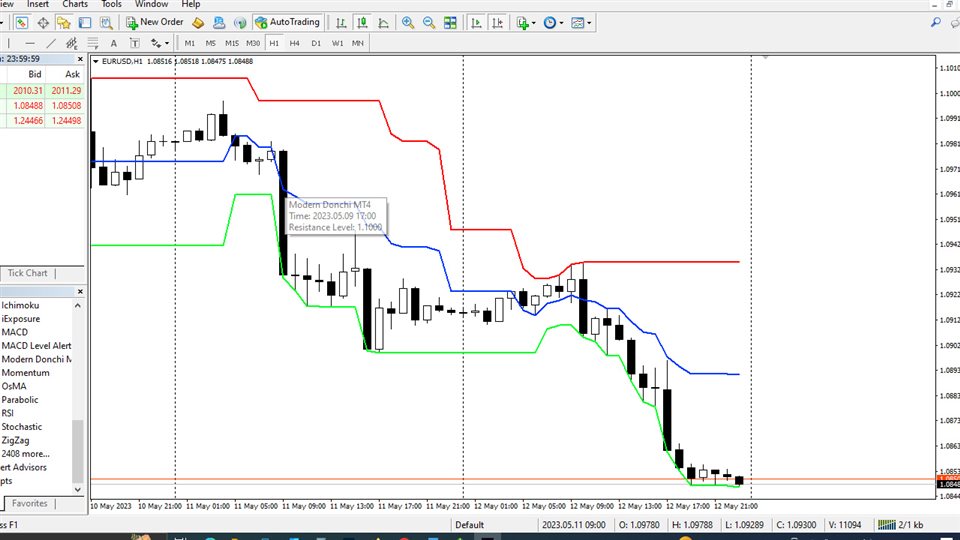Select the text label tool

[113, 43]
